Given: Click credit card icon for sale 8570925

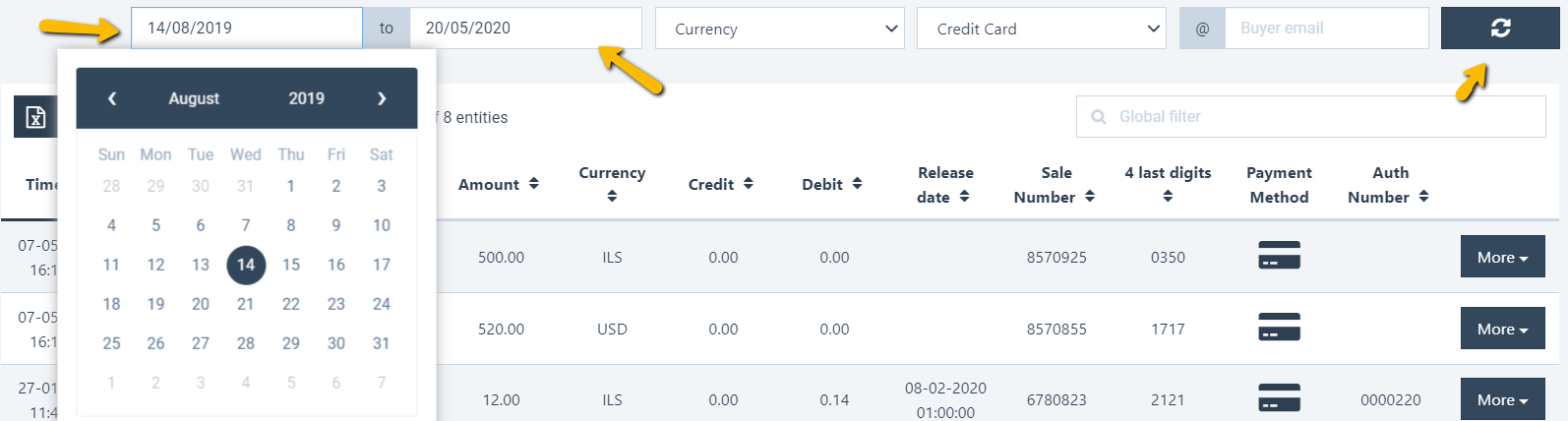Looking at the screenshot, I should [x=1279, y=256].
